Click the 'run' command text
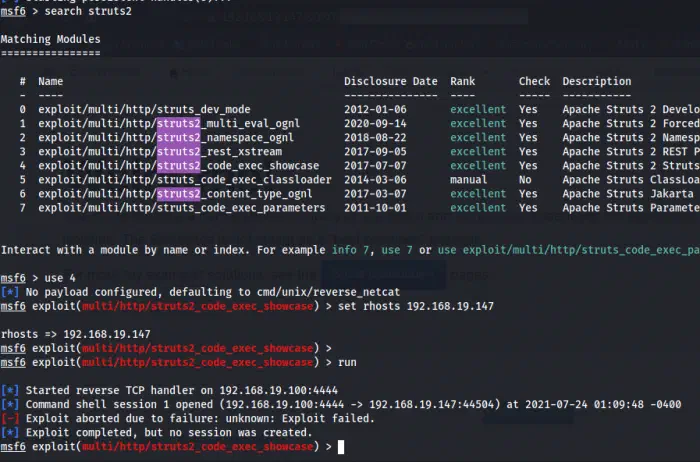Viewport: 700px width, 462px height. pyautogui.click(x=347, y=362)
